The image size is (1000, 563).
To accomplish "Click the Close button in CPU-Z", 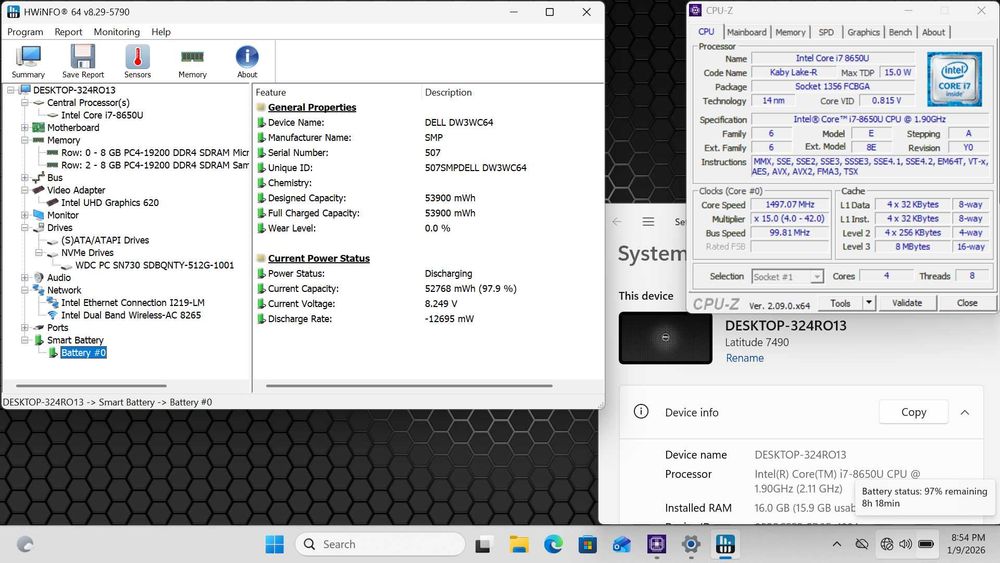I will pyautogui.click(x=967, y=303).
